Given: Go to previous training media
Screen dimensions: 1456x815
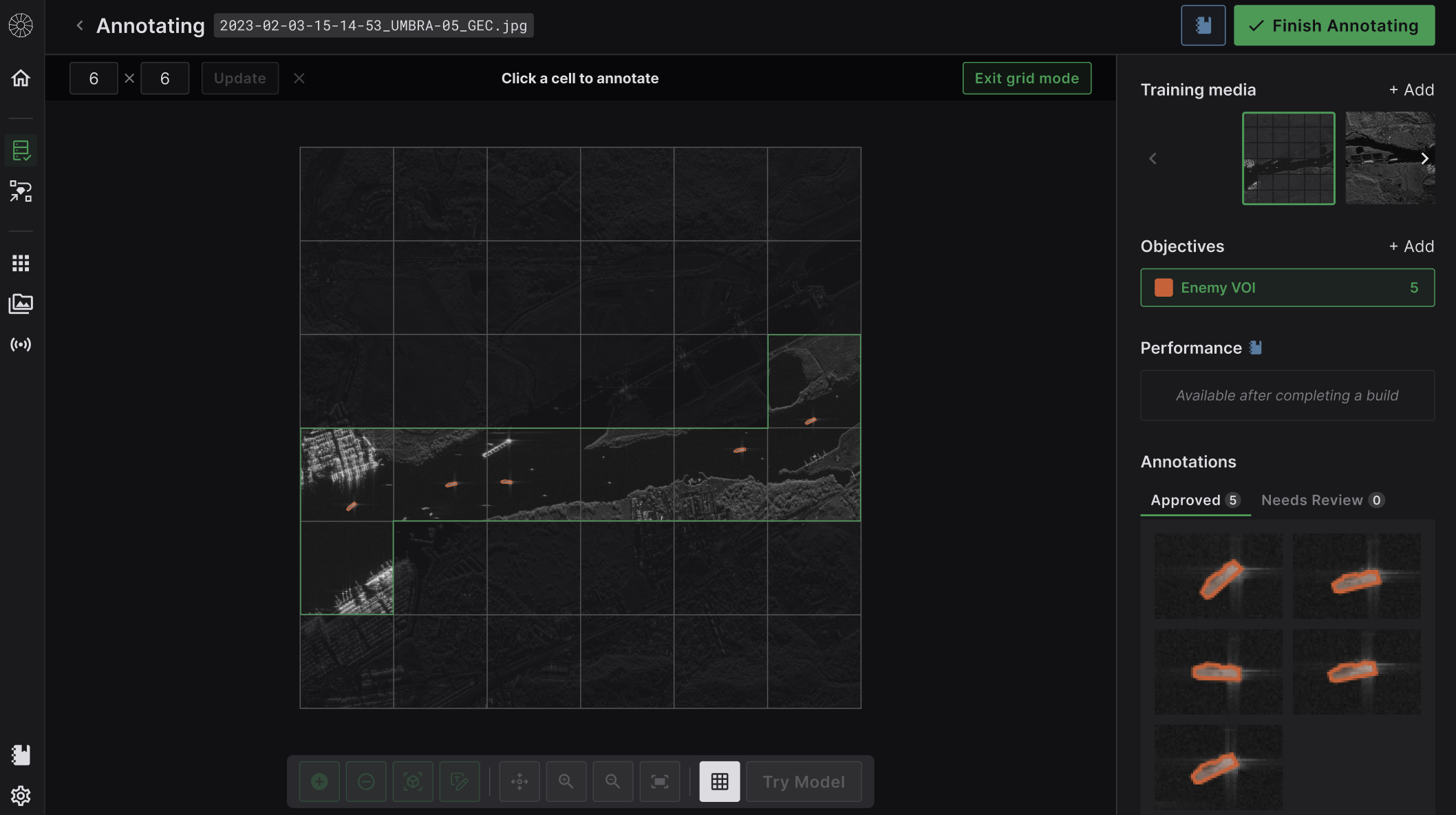Looking at the screenshot, I should [x=1153, y=158].
